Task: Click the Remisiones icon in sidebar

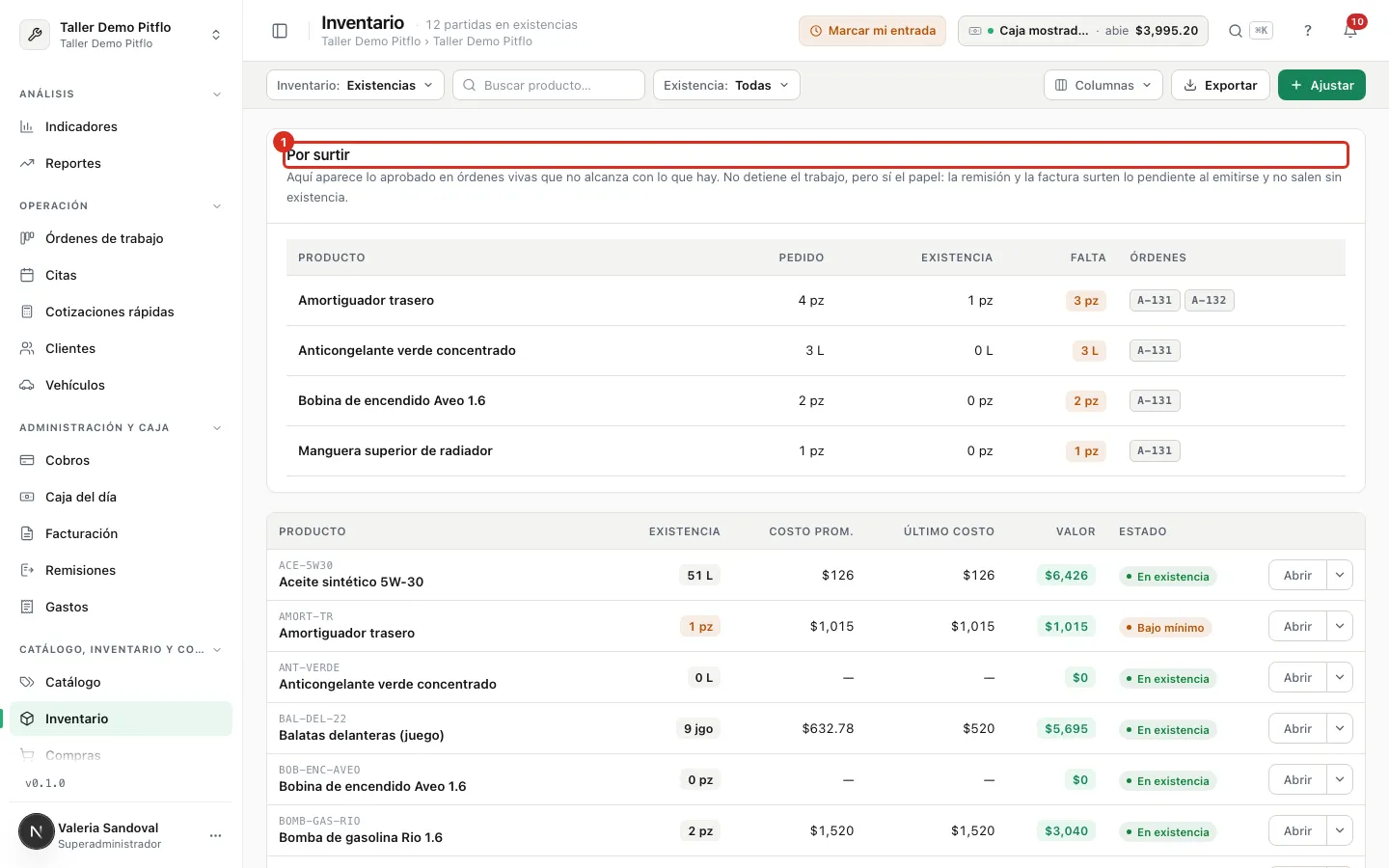Action: pos(27,570)
